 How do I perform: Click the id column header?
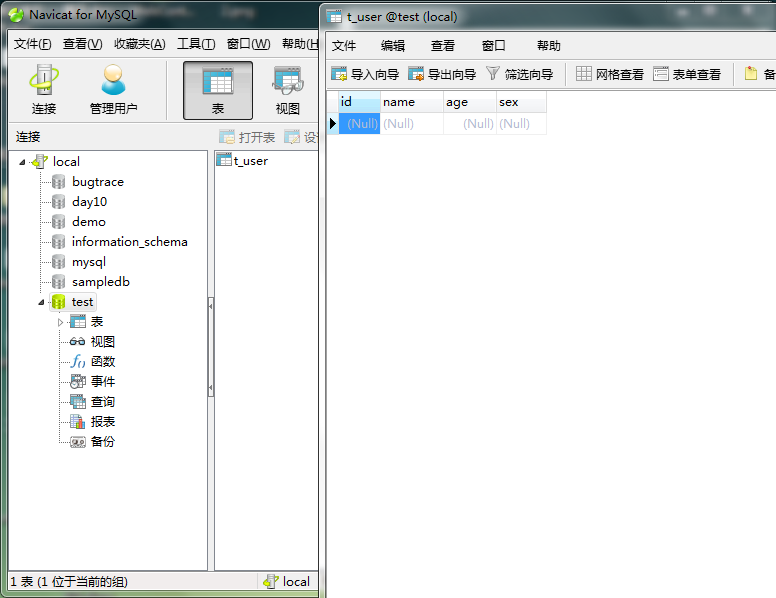359,102
